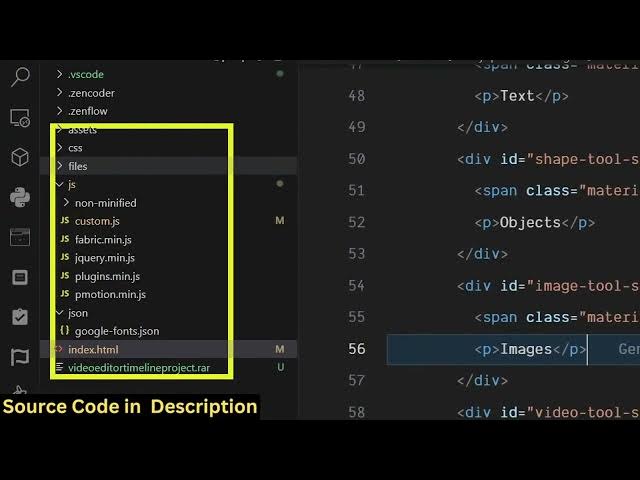The height and width of the screenshot is (480, 640).
Task: Open jquery.min.js file
Action: point(105,258)
